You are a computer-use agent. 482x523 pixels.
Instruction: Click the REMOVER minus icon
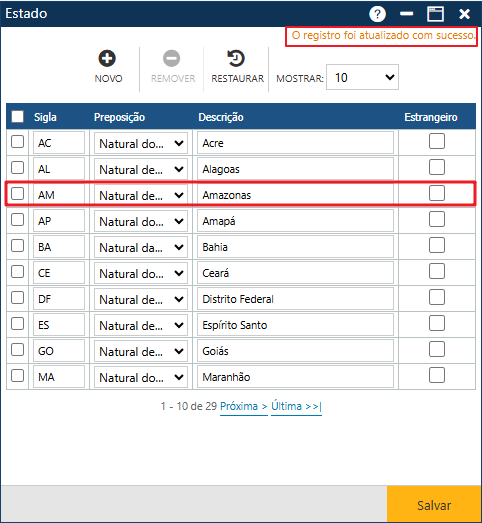click(171, 59)
